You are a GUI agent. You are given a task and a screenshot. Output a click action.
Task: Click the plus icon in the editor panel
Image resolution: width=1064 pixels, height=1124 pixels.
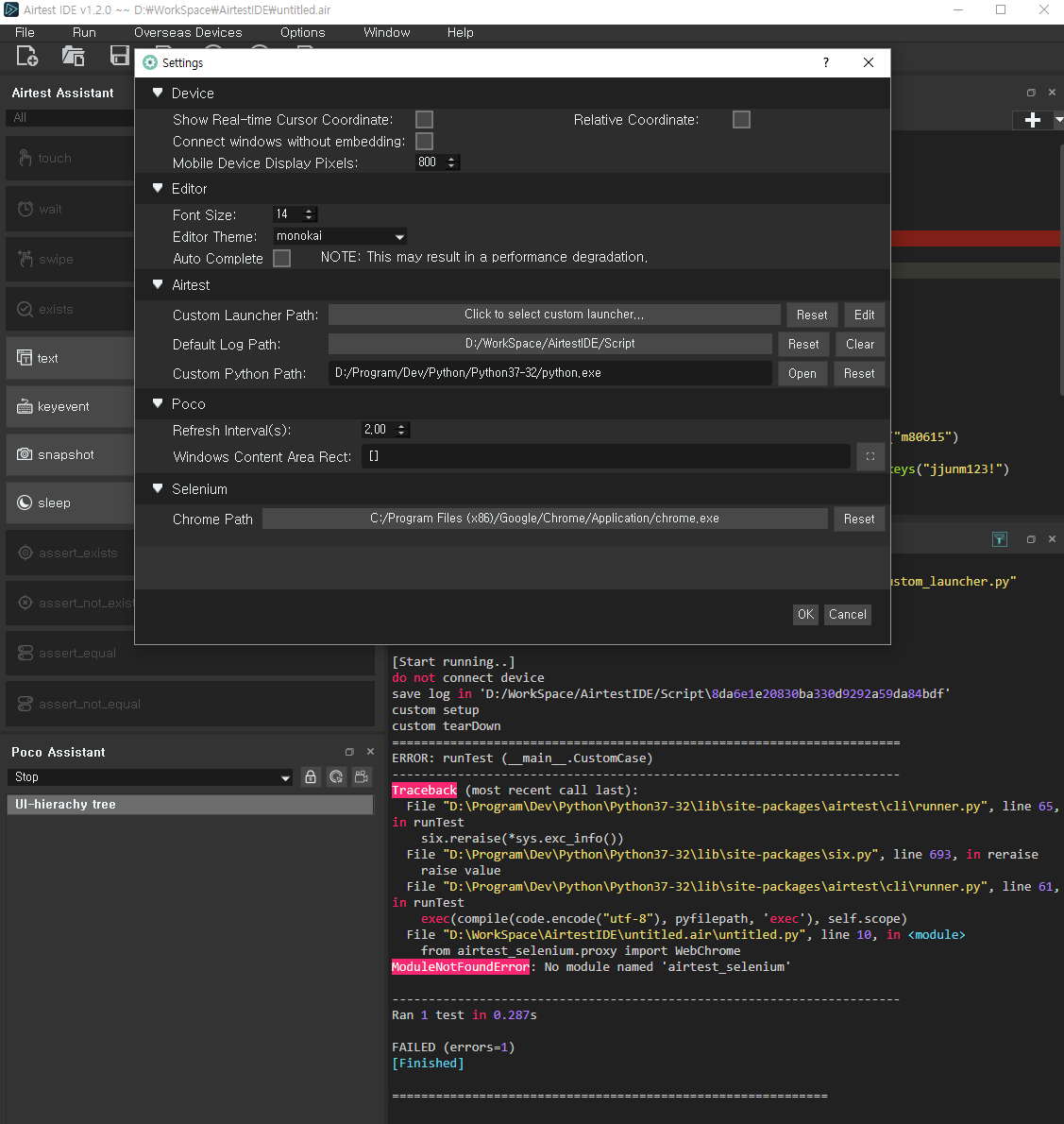(x=1033, y=121)
